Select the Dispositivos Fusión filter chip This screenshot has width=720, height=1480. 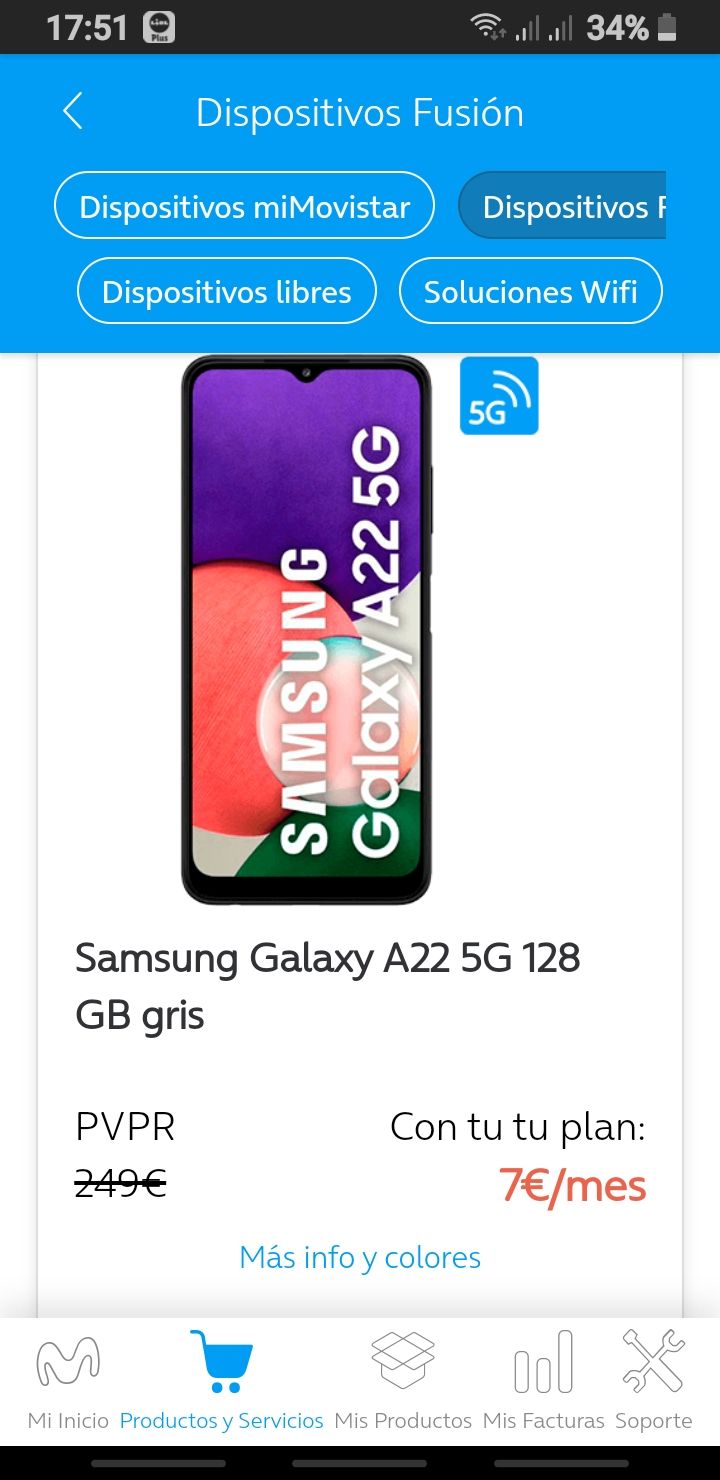(x=562, y=206)
